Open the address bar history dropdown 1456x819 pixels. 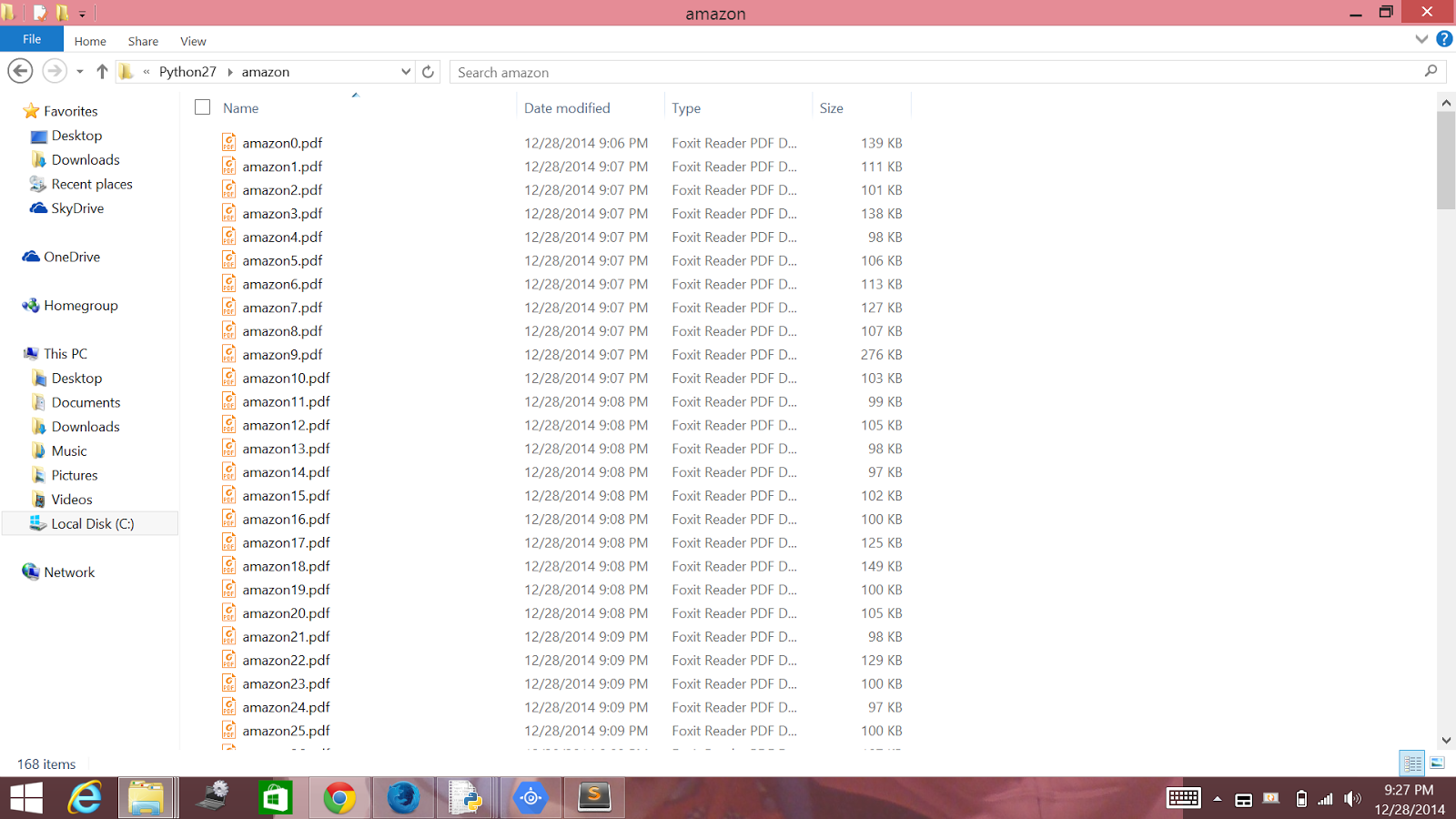coord(406,72)
